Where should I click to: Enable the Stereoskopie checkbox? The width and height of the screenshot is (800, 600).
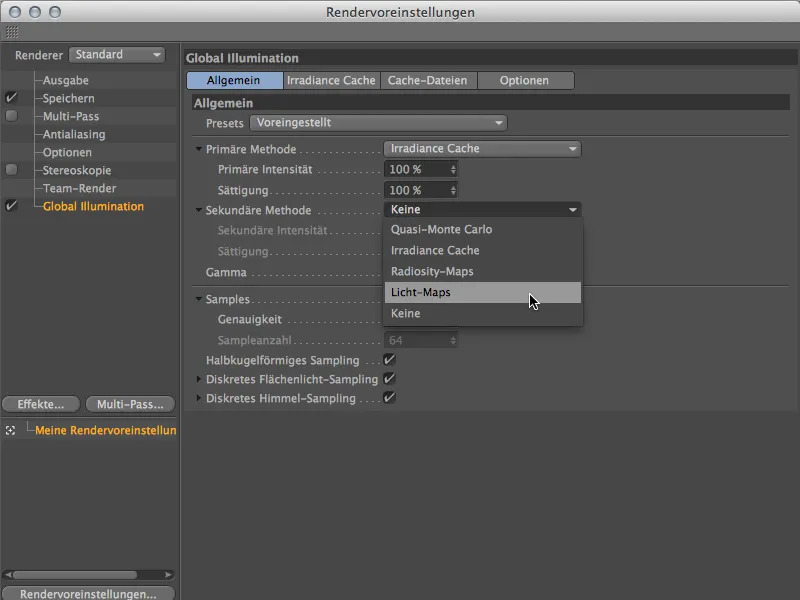pyautogui.click(x=11, y=169)
